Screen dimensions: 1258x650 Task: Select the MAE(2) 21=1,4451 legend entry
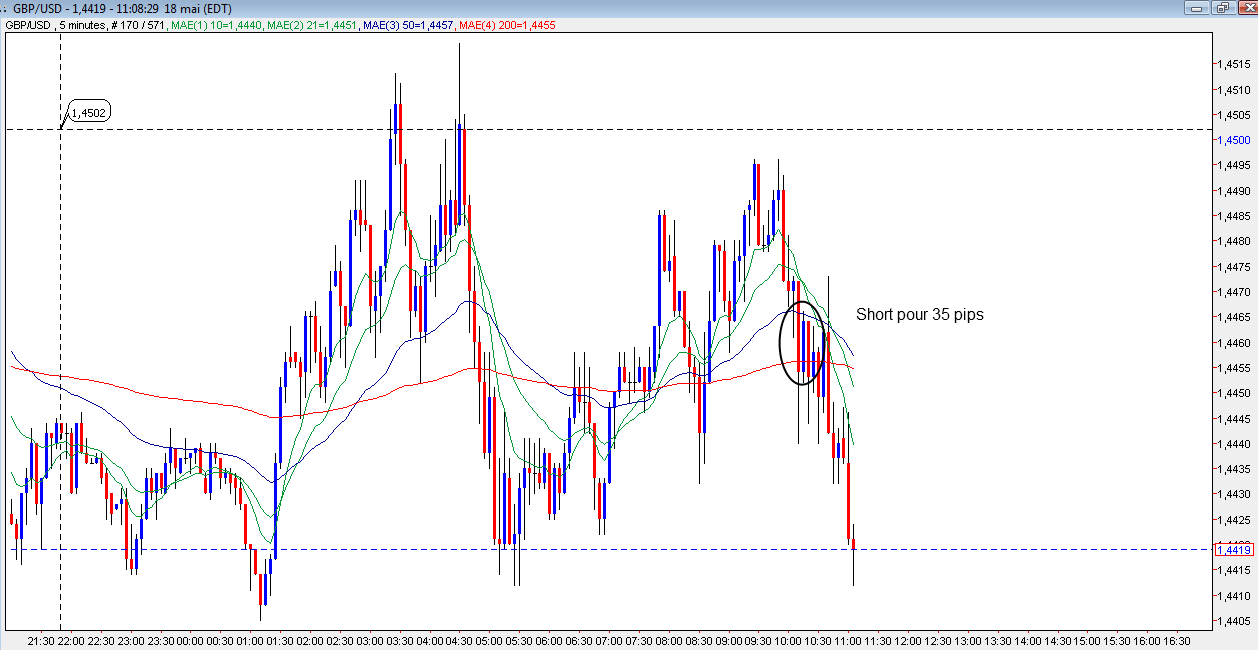[x=314, y=25]
